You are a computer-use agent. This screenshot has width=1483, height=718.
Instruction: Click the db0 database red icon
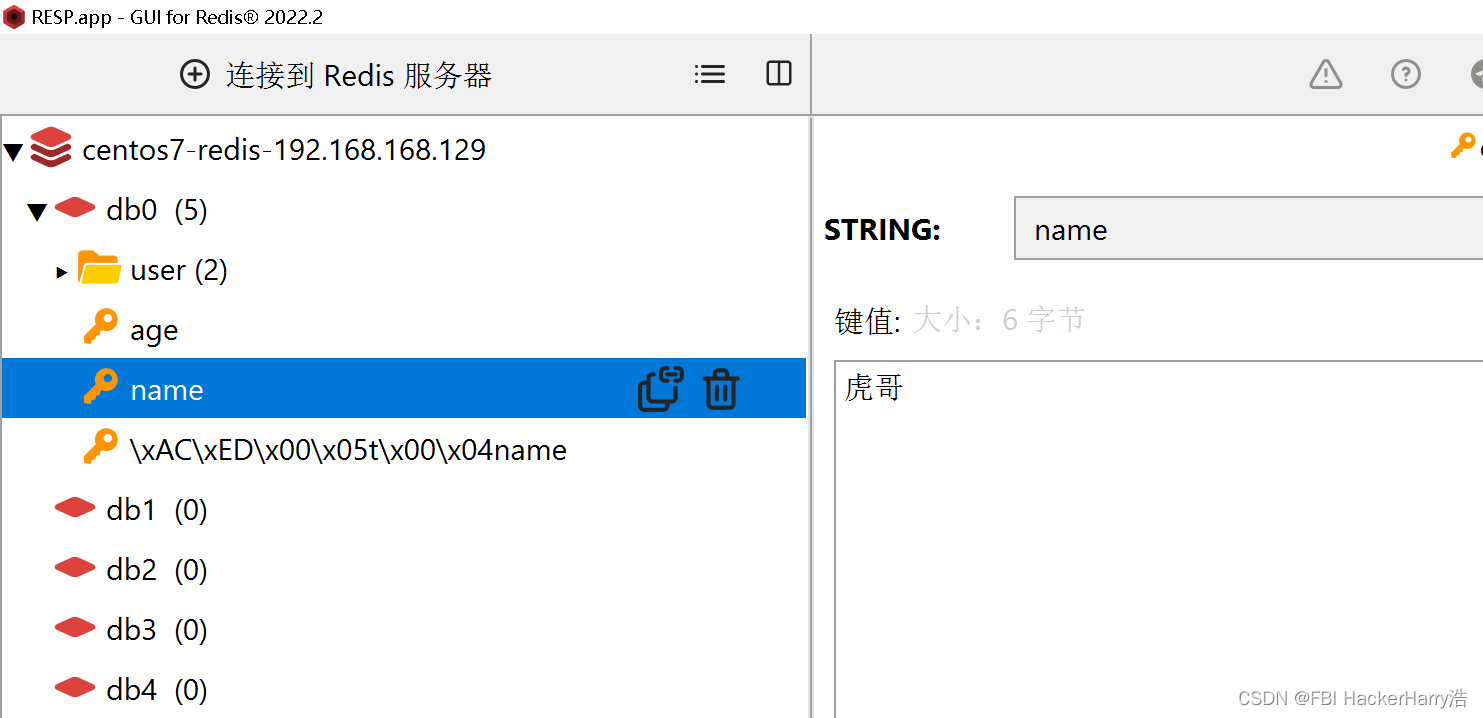point(75,208)
